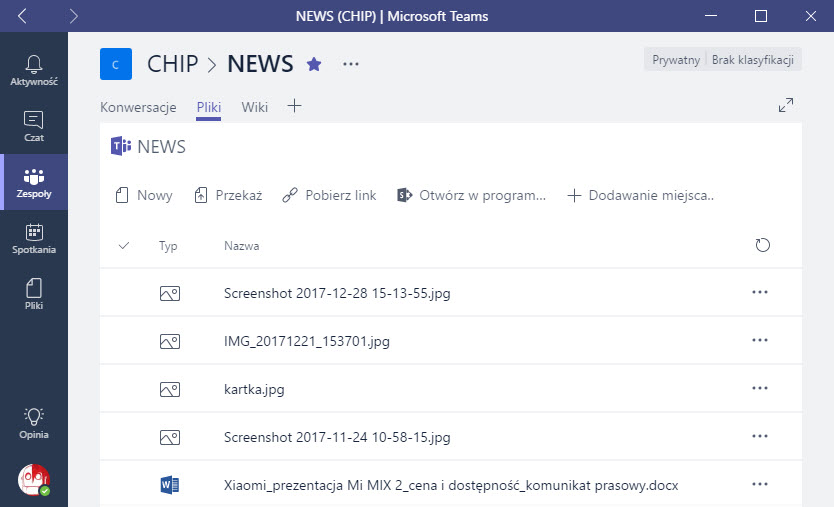Viewport: 834px width, 507px height.
Task: Click the Przekaż upload button
Action: point(228,195)
